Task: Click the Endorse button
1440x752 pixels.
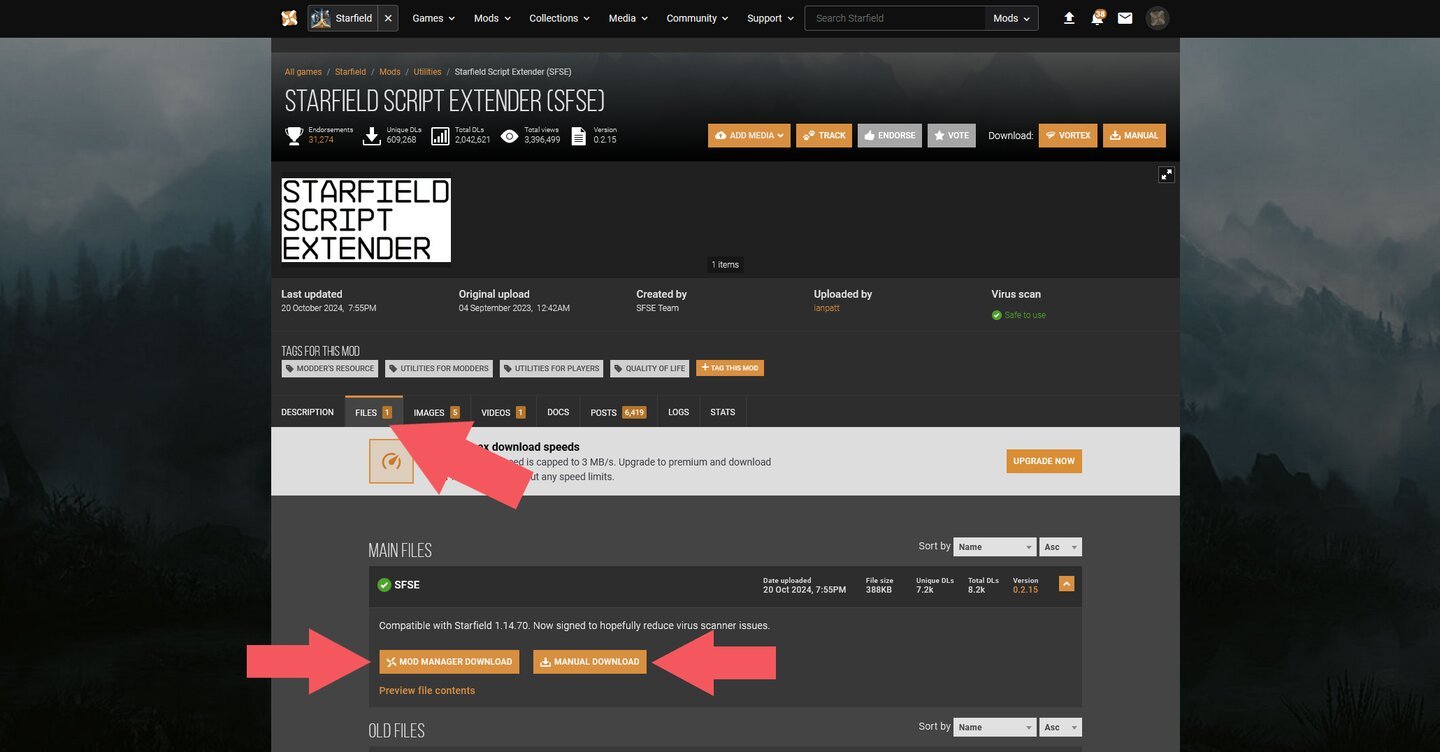Action: click(x=889, y=135)
